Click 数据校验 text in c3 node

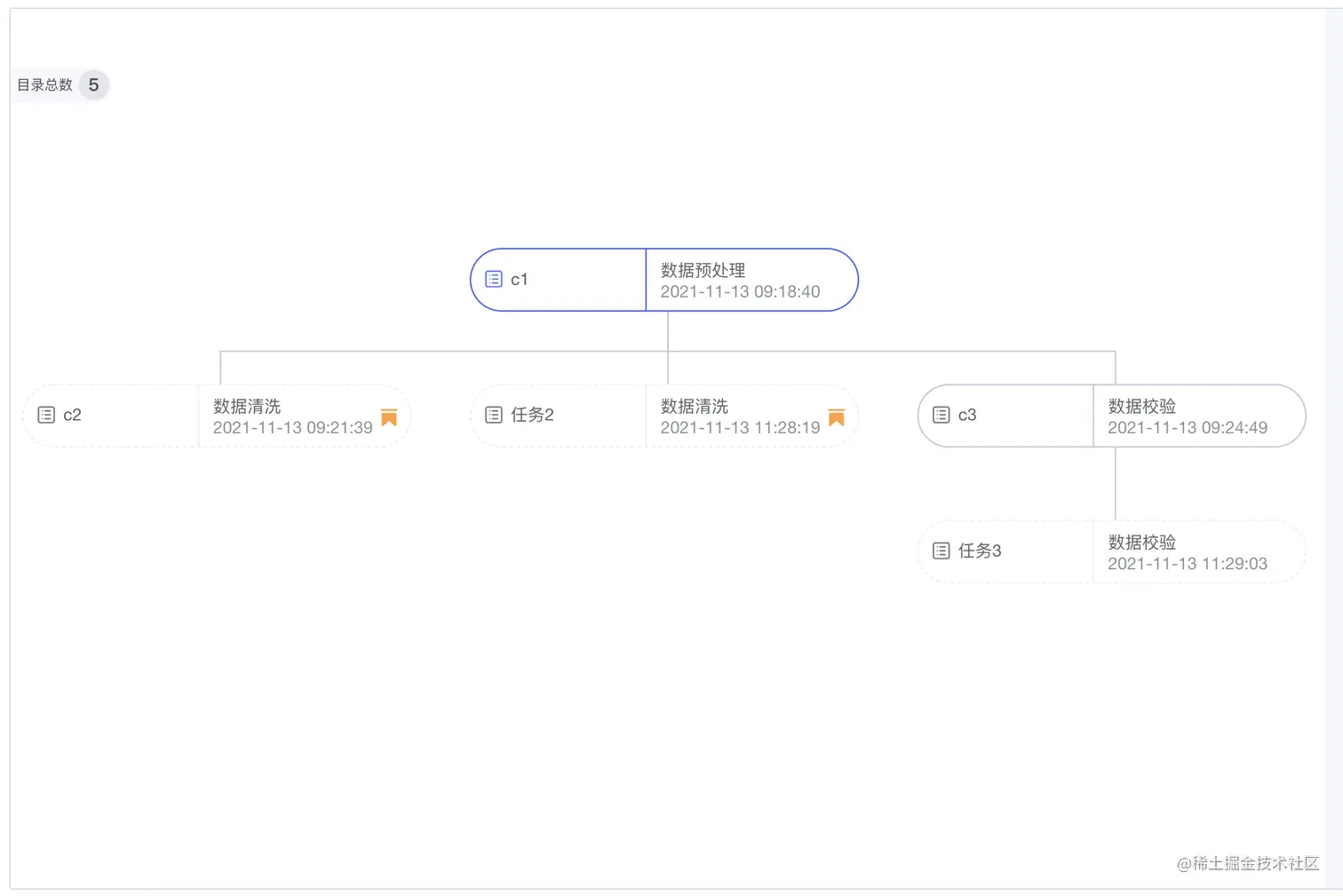[x=1141, y=406]
